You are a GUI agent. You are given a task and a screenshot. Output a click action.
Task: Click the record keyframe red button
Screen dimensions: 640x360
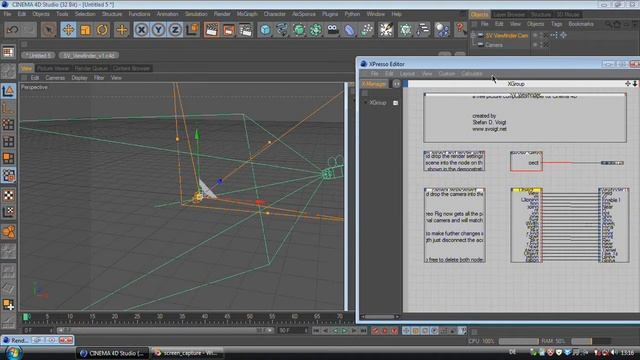coord(375,331)
